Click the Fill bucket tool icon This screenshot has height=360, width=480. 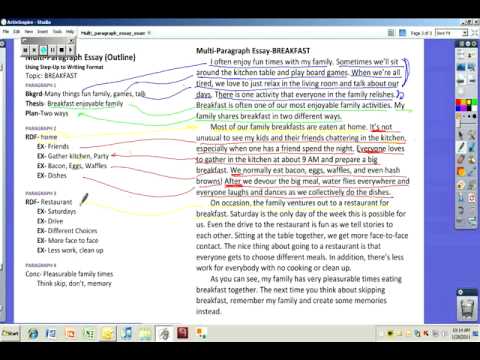coord(461,172)
